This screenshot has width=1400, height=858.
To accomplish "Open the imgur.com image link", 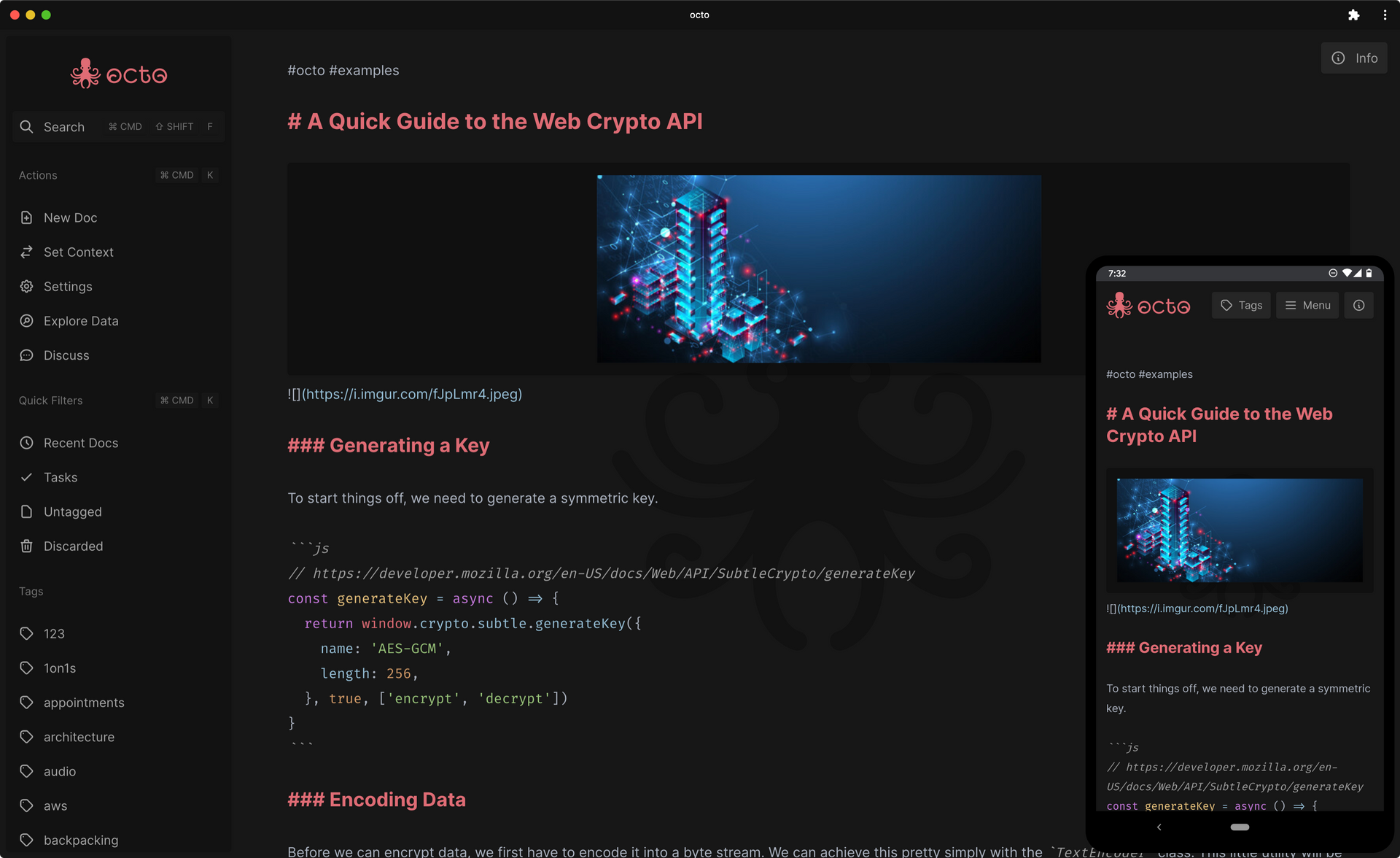I will coord(412,394).
